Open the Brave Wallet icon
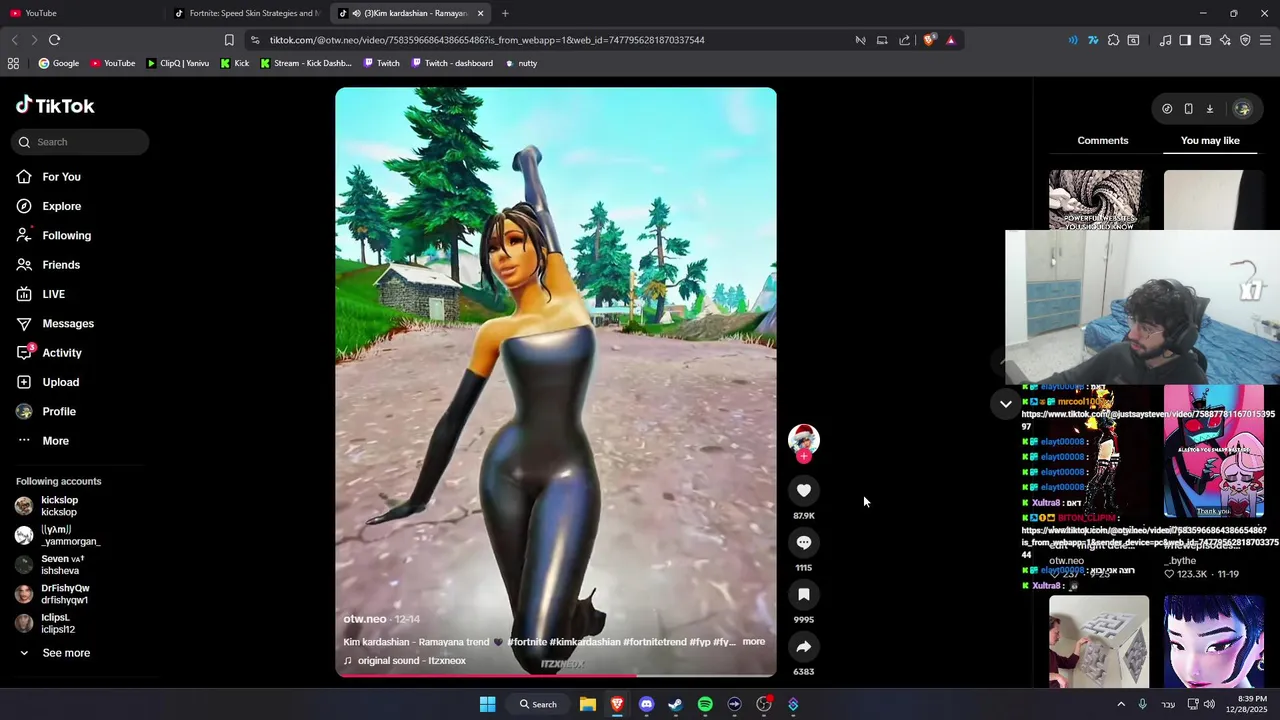Viewport: 1280px width, 720px height. (1205, 40)
